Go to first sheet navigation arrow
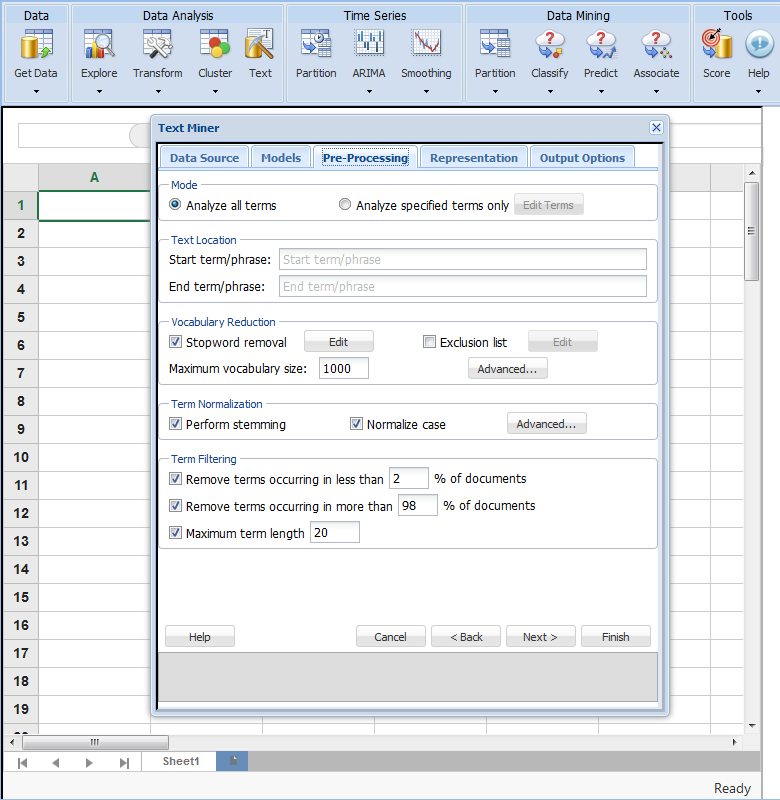The width and height of the screenshot is (780, 800). point(22,763)
